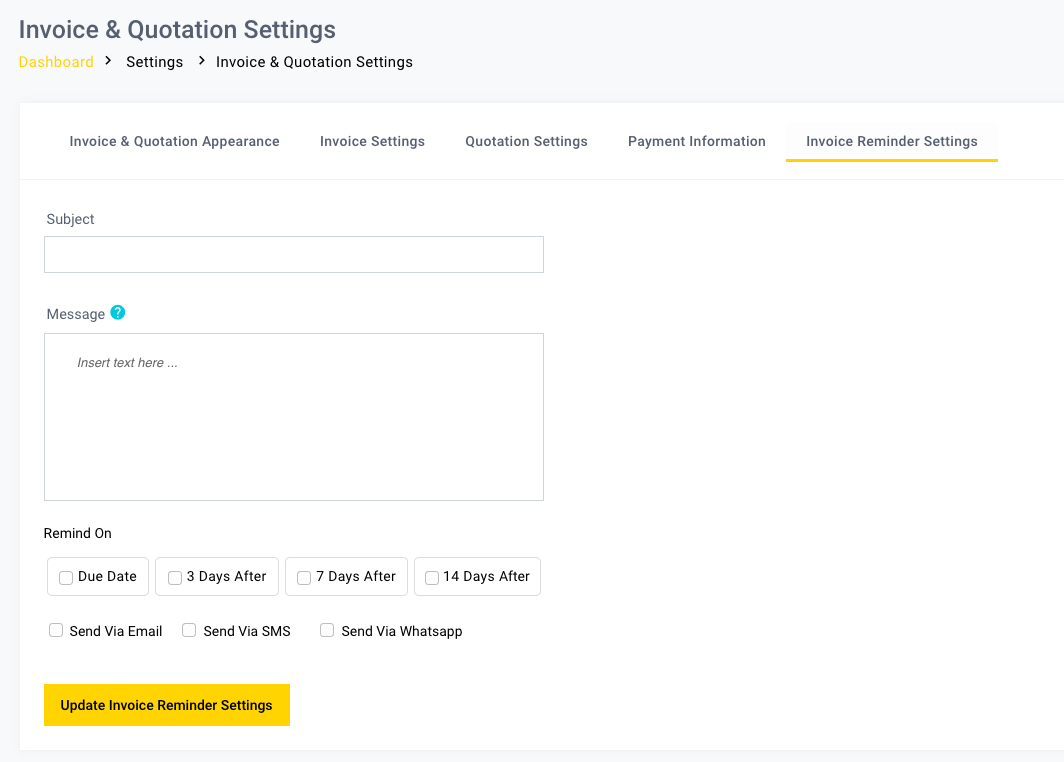Enable Send Via Email
Viewport: 1064px width, 762px height.
tap(56, 629)
